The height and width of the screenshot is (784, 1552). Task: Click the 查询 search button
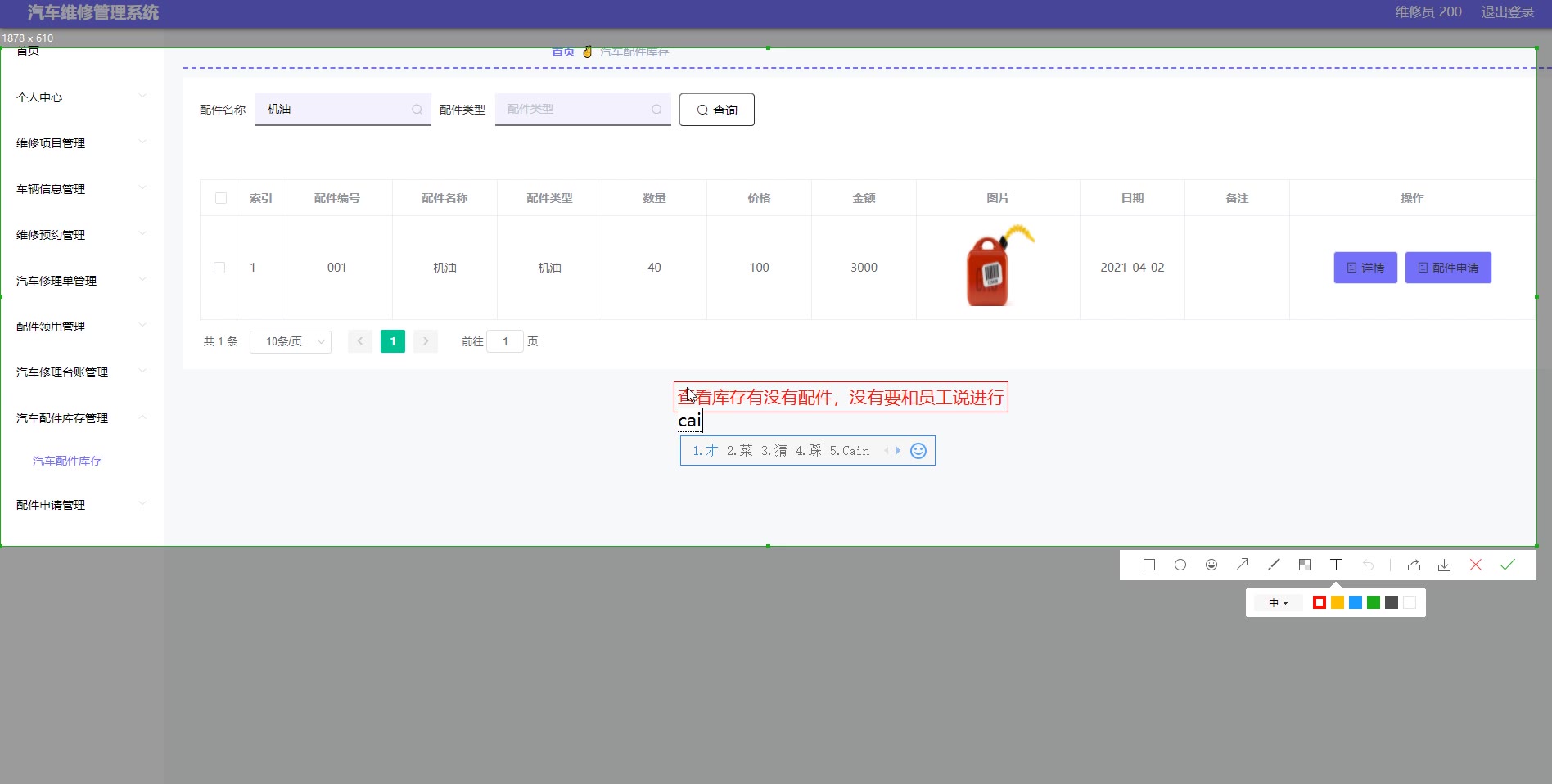(716, 110)
